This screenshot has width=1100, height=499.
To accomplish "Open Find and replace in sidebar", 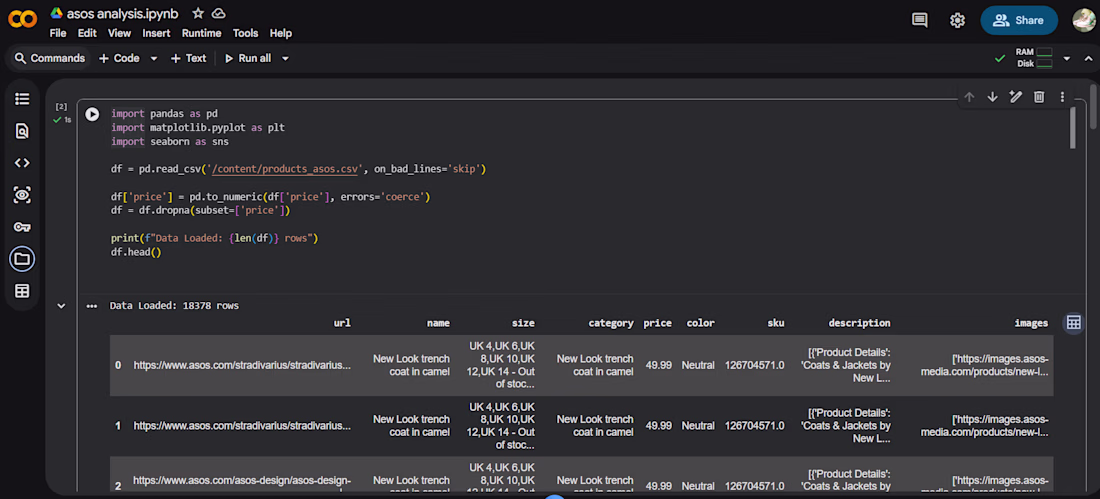I will click(x=22, y=131).
